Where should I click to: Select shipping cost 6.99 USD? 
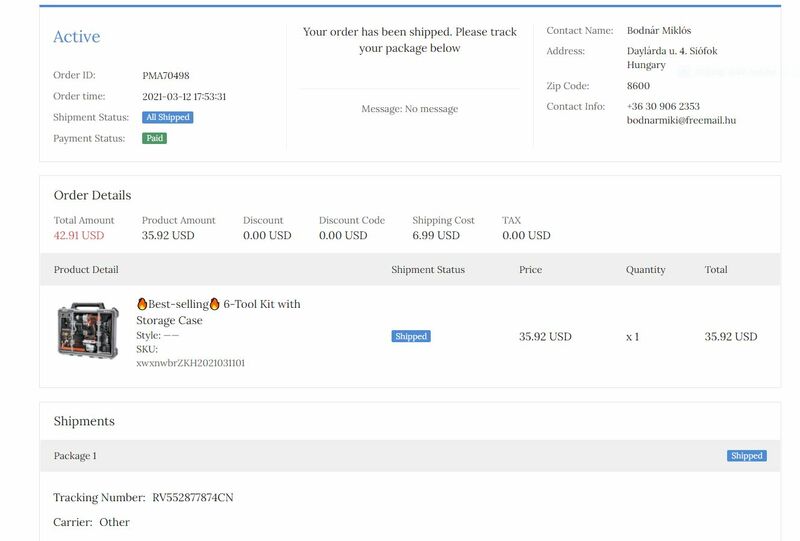point(436,235)
